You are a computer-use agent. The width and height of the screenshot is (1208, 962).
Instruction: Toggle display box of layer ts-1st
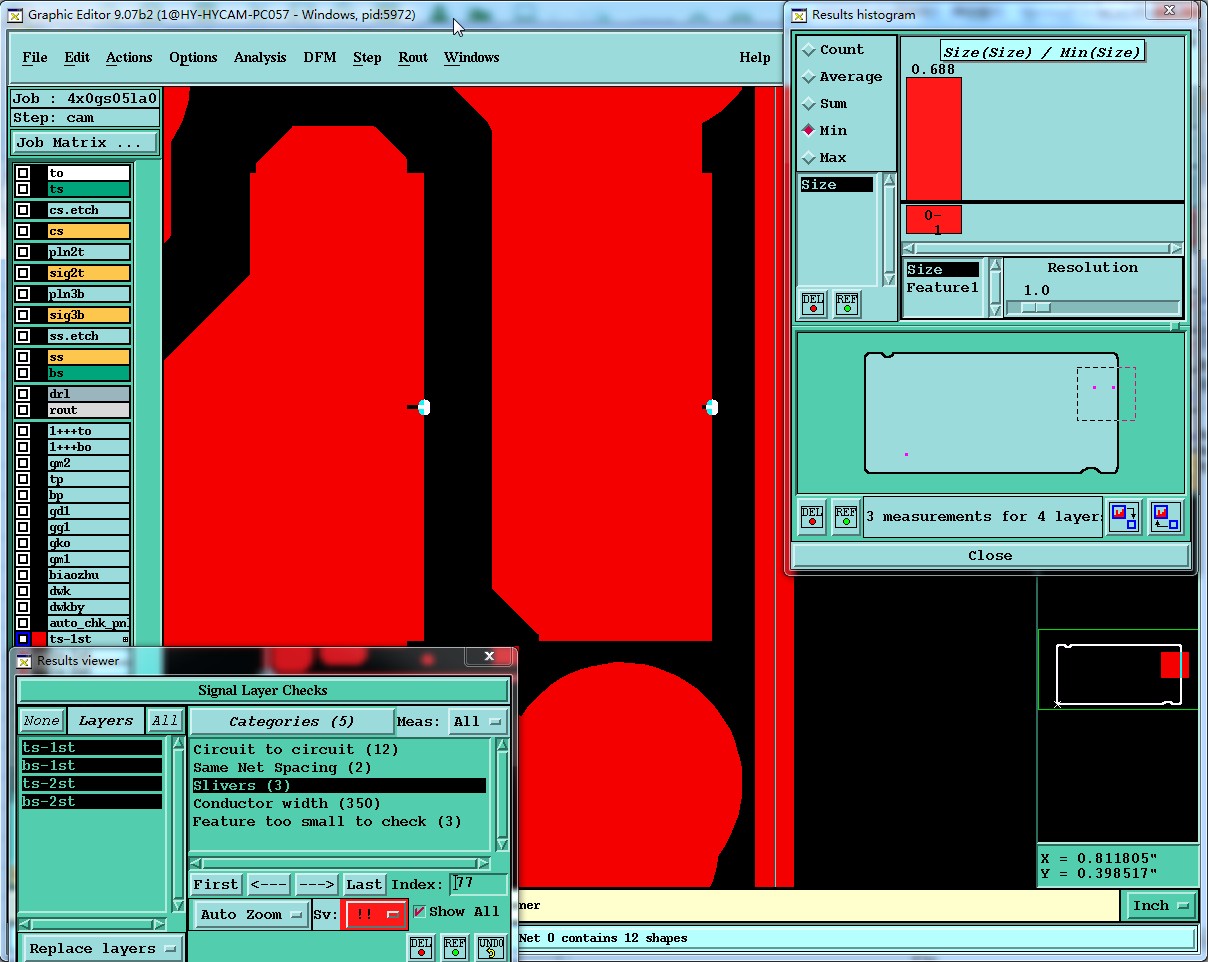(23, 639)
